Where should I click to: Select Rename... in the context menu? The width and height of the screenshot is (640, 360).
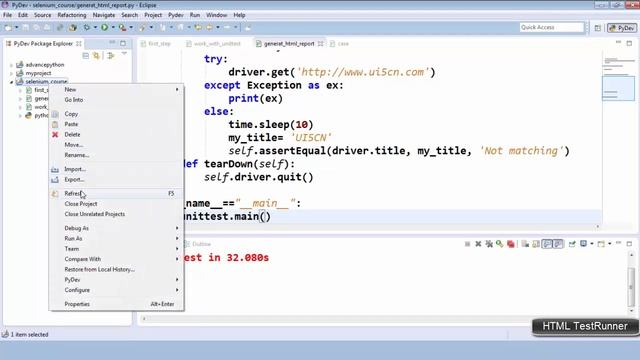pyautogui.click(x=116, y=155)
